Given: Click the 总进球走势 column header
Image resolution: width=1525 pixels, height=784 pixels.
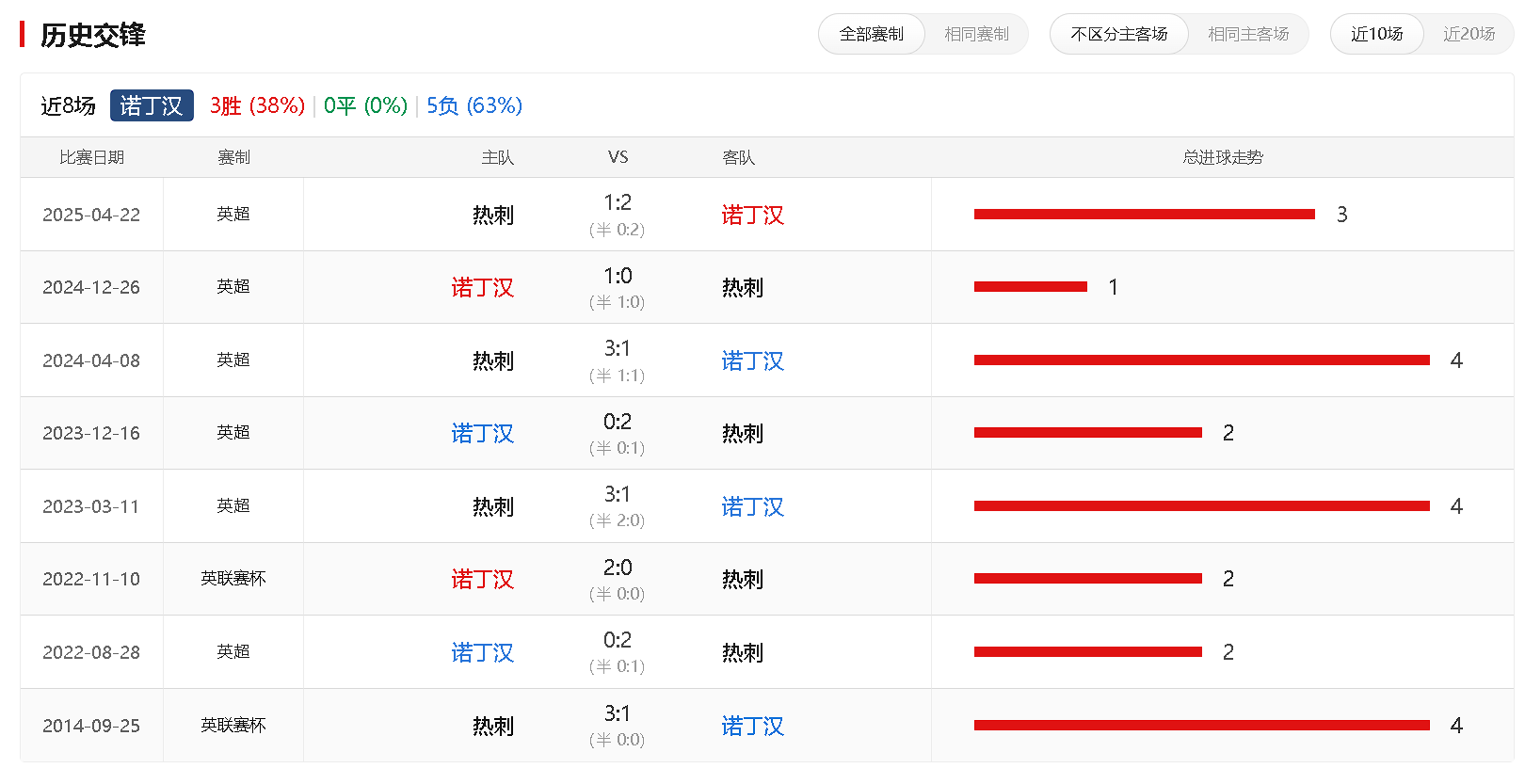Looking at the screenshot, I should point(1222,157).
